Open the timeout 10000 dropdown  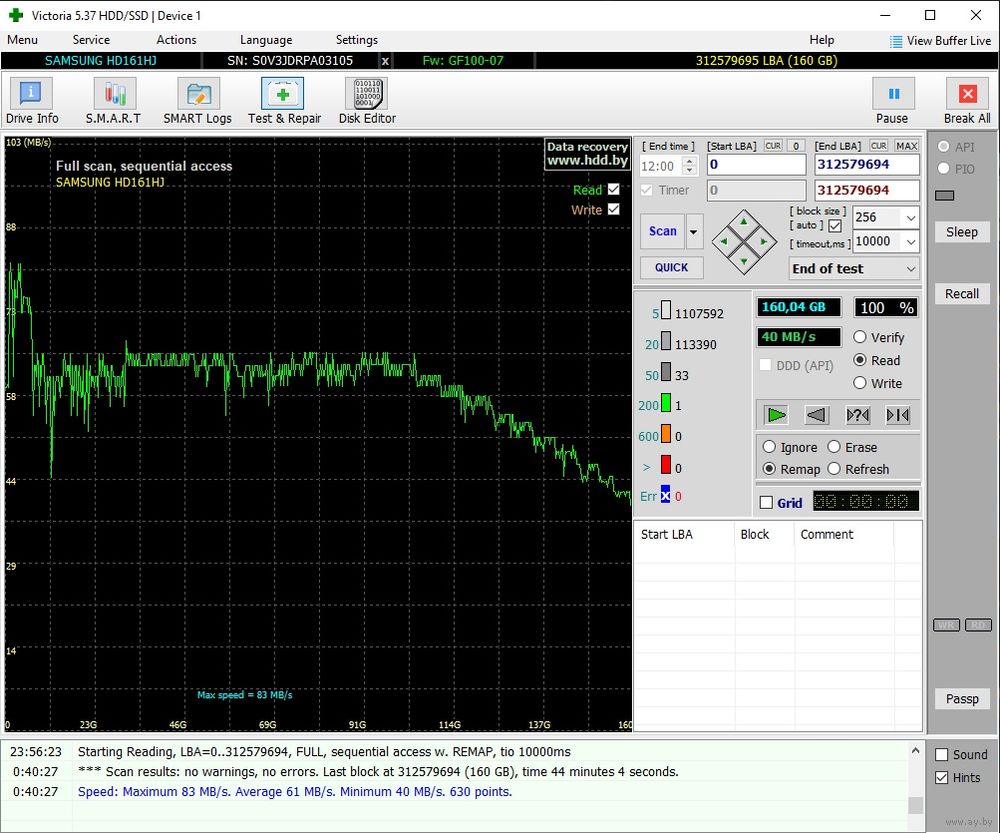coord(911,242)
